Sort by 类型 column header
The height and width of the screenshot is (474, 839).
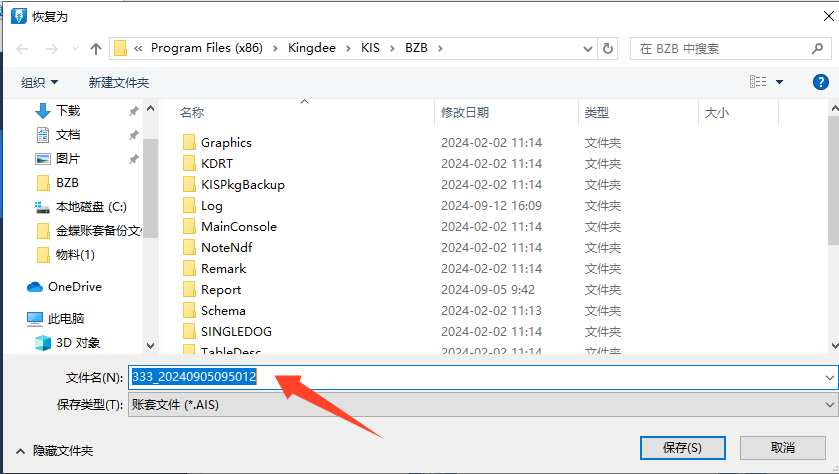(597, 112)
